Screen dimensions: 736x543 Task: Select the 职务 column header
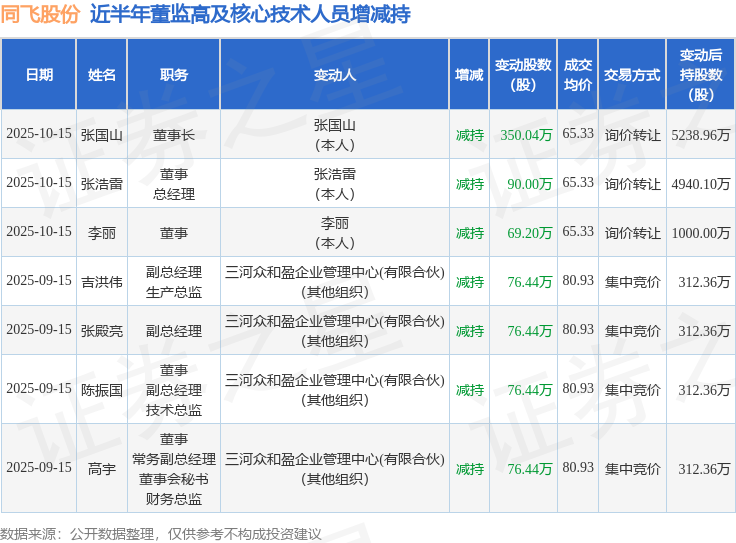point(174,75)
